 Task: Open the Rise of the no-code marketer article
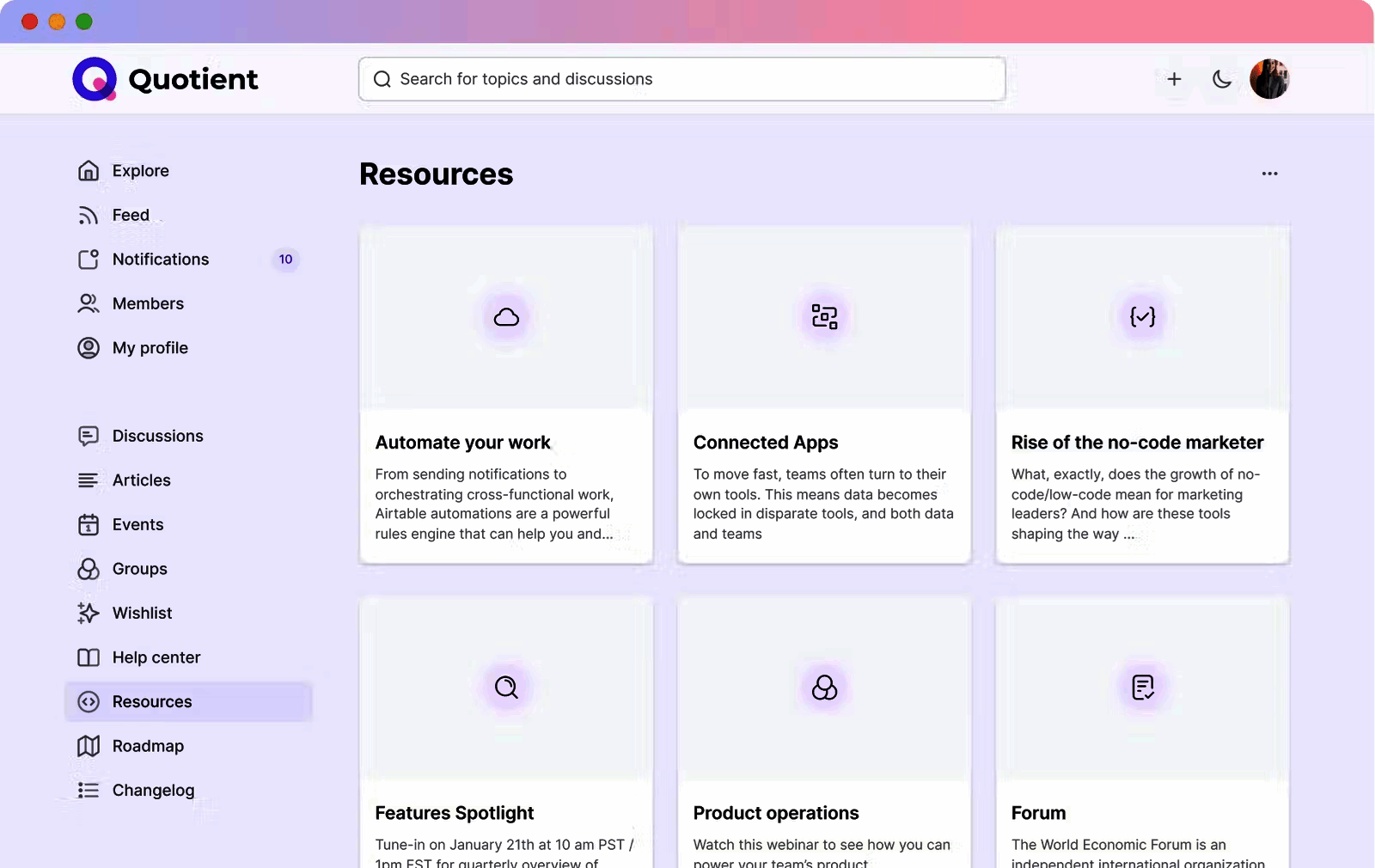pyautogui.click(x=1137, y=442)
